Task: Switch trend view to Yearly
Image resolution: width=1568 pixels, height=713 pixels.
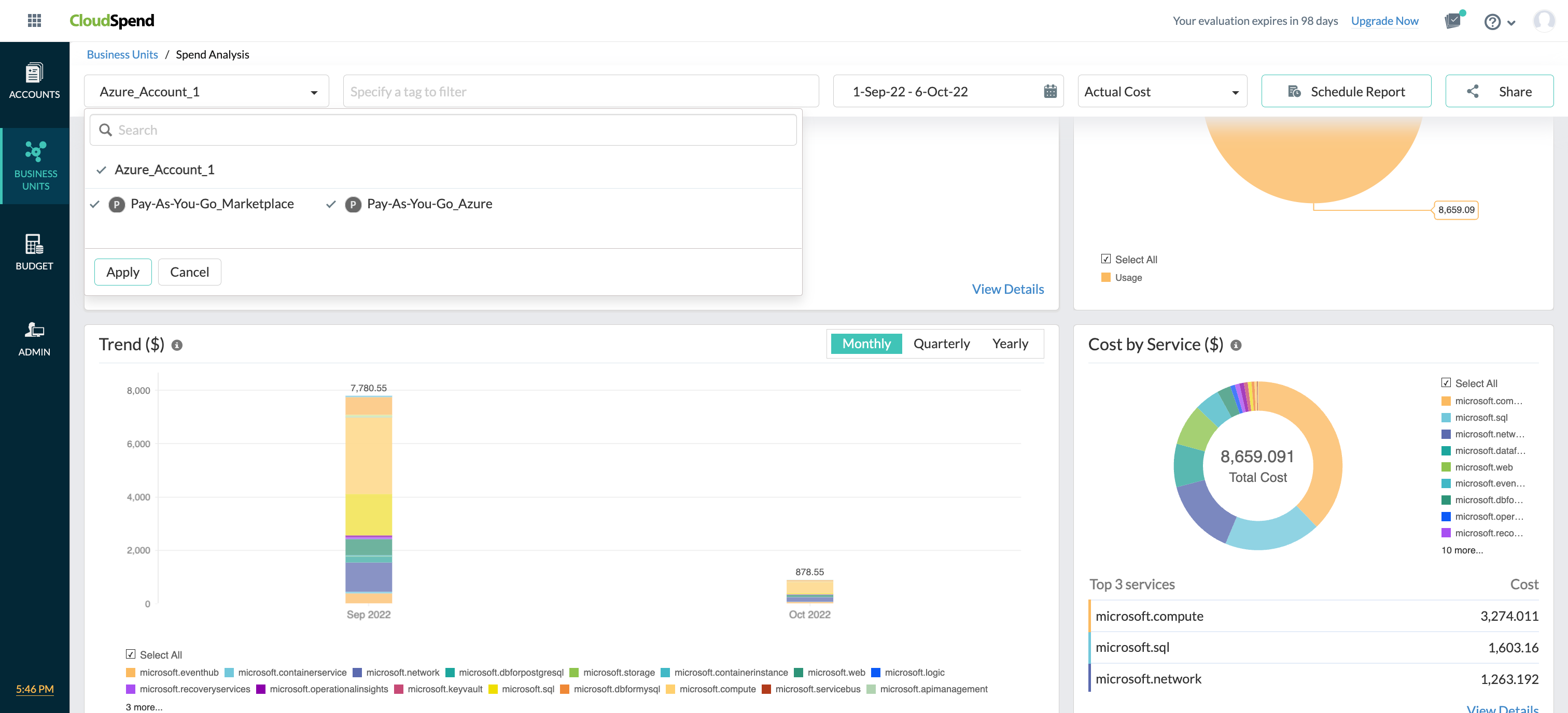Action: [1010, 344]
